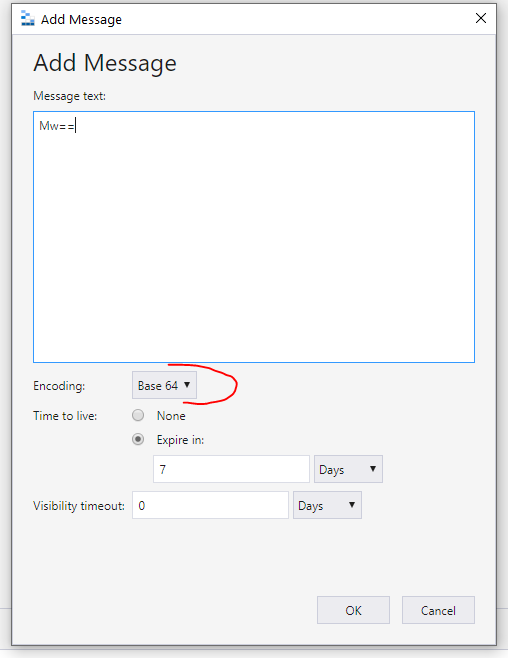Click the Time to live: label
The width and height of the screenshot is (508, 658).
tap(65, 416)
